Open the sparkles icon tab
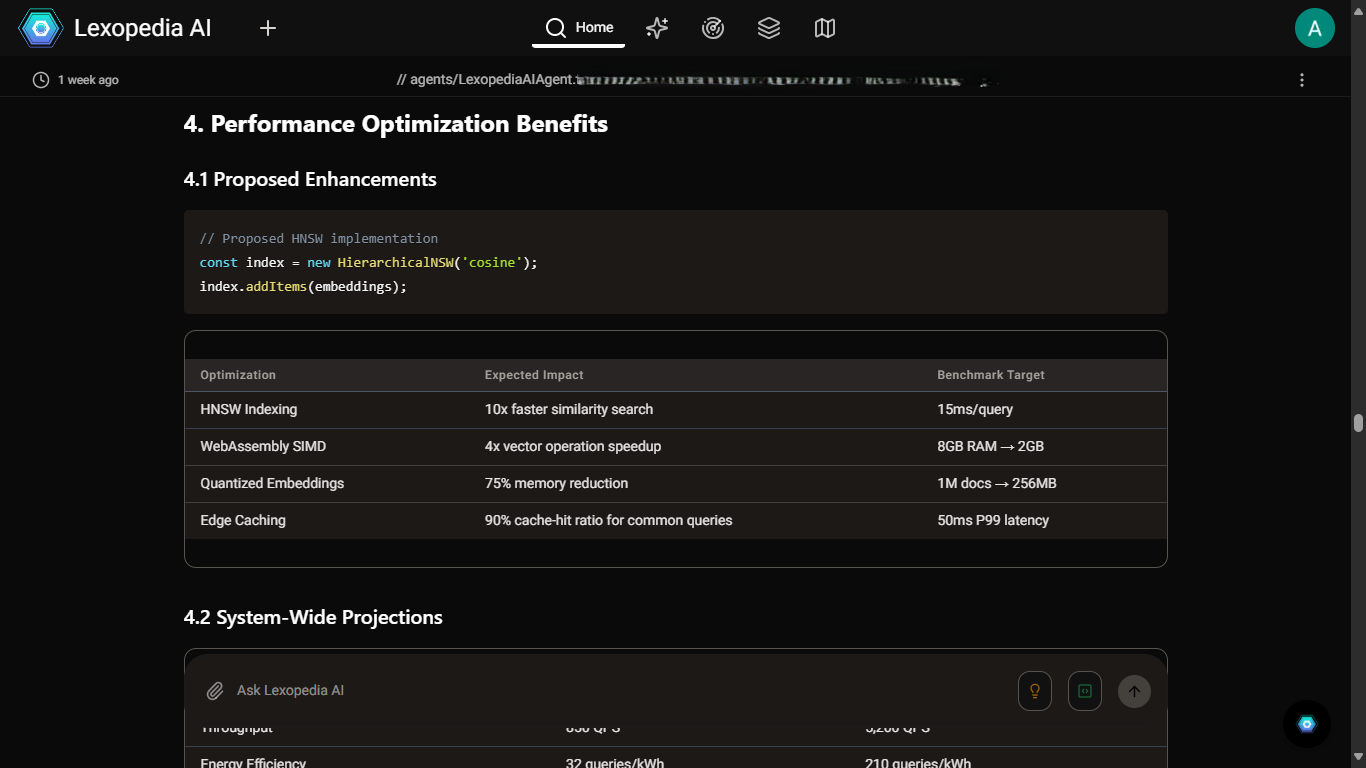This screenshot has height=768, width=1366. tap(657, 28)
